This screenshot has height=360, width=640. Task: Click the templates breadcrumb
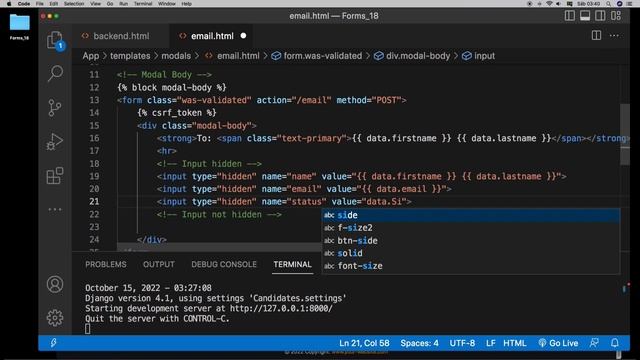[x=130, y=56]
